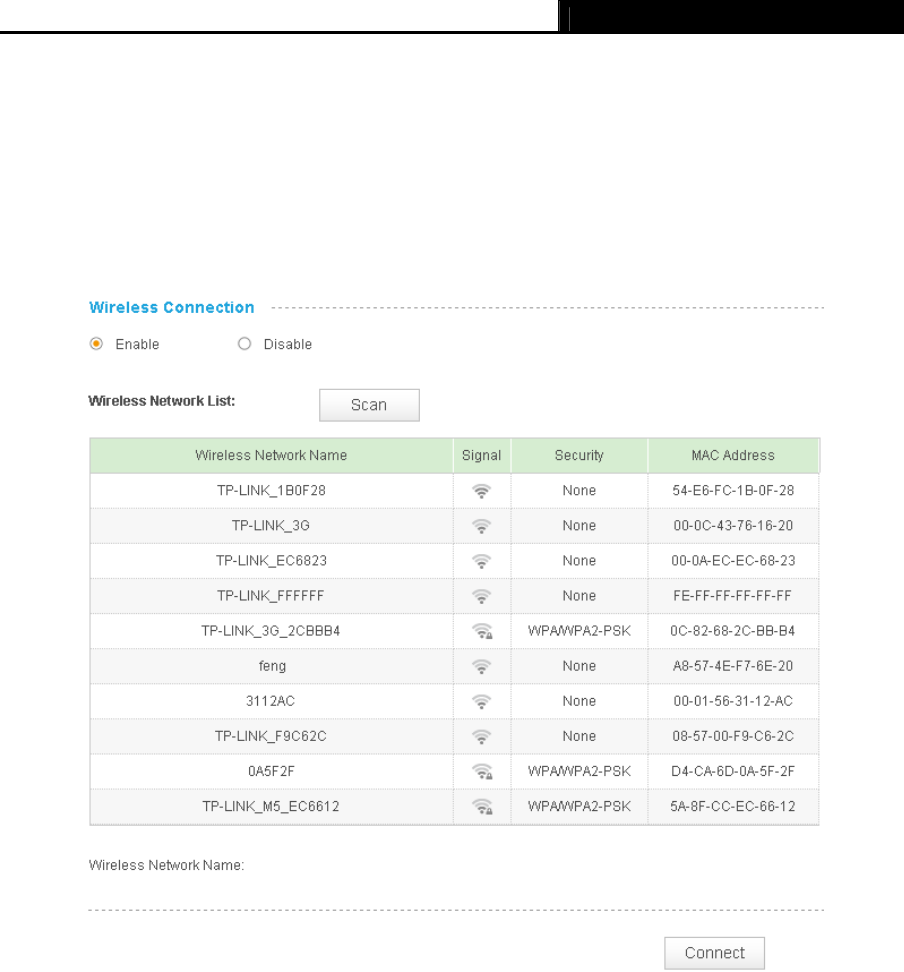
Task: Click None security for 3112AC
Action: pyautogui.click(x=579, y=701)
